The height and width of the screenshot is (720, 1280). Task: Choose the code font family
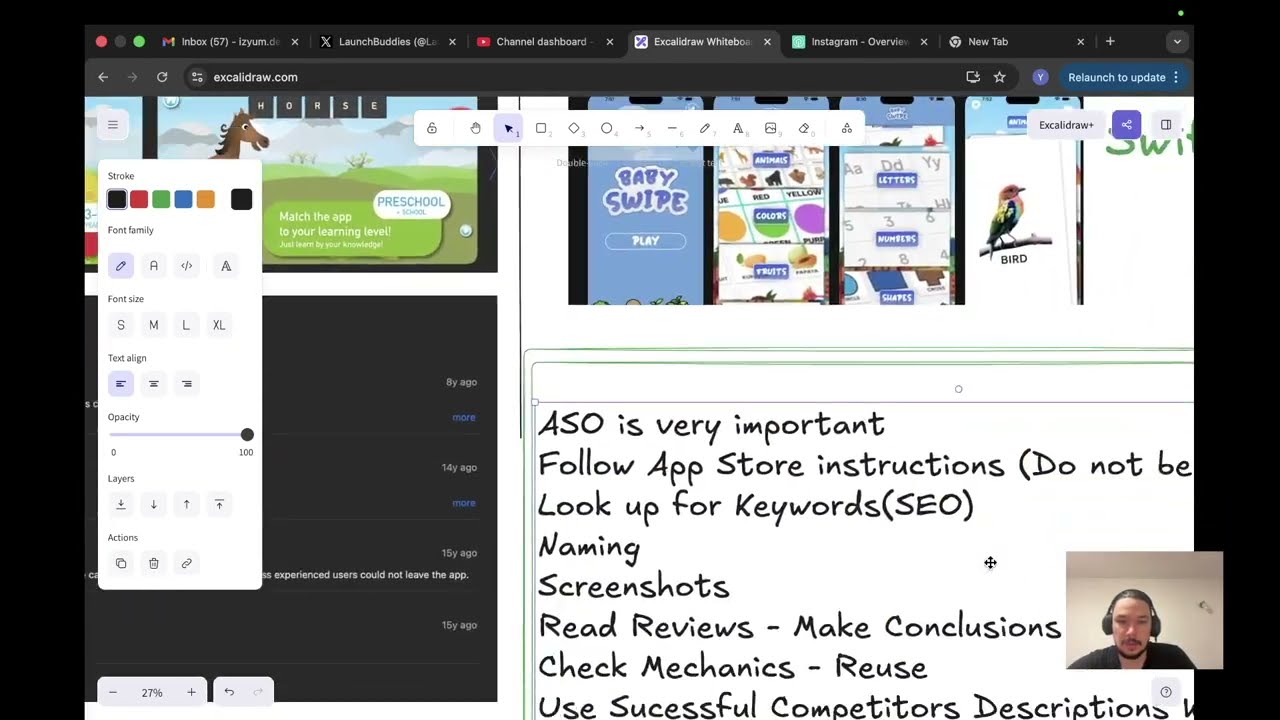click(186, 266)
